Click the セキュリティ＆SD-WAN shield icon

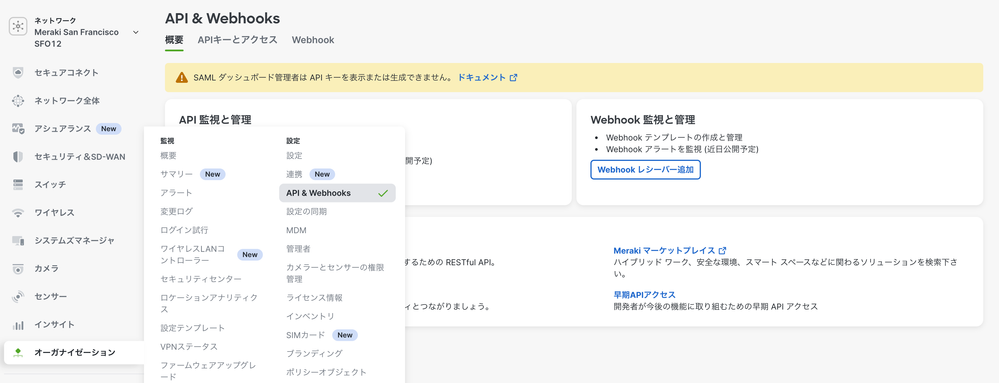[x=18, y=157]
